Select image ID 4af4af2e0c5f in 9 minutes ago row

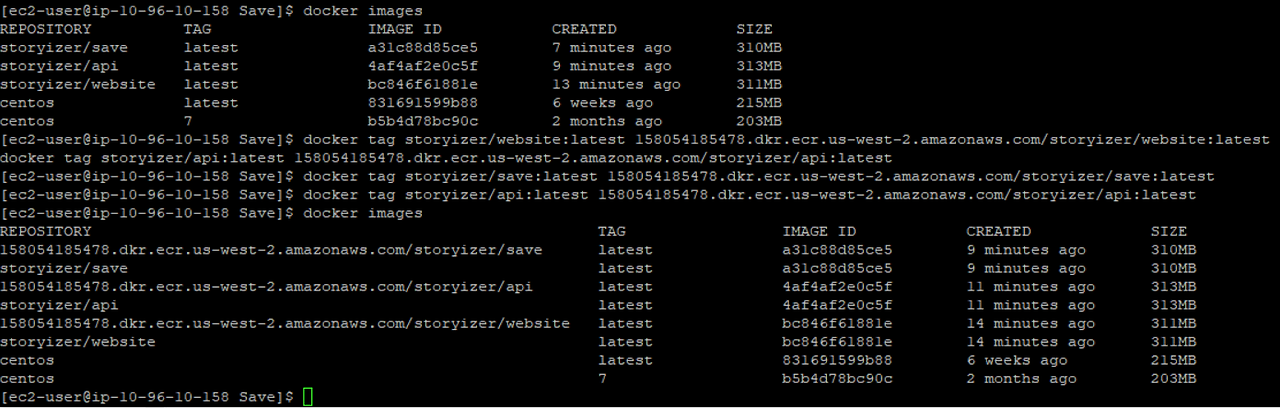pyautogui.click(x=423, y=66)
